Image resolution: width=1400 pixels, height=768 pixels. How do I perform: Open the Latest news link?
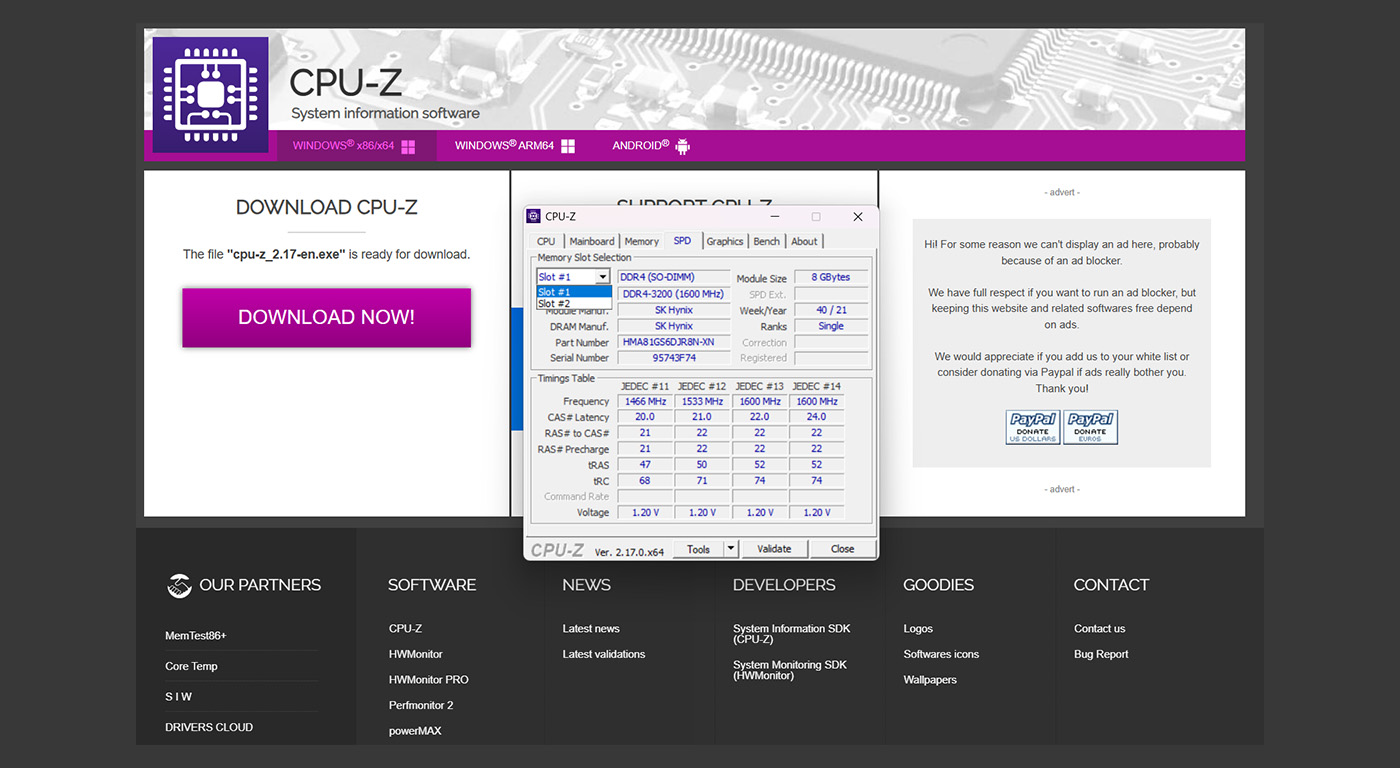[x=591, y=629]
